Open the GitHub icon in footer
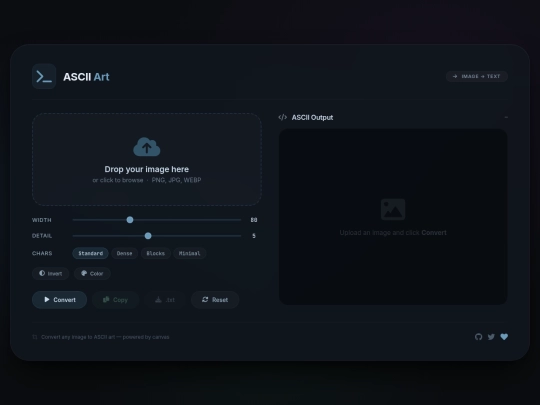540x405 pixels. 478,337
